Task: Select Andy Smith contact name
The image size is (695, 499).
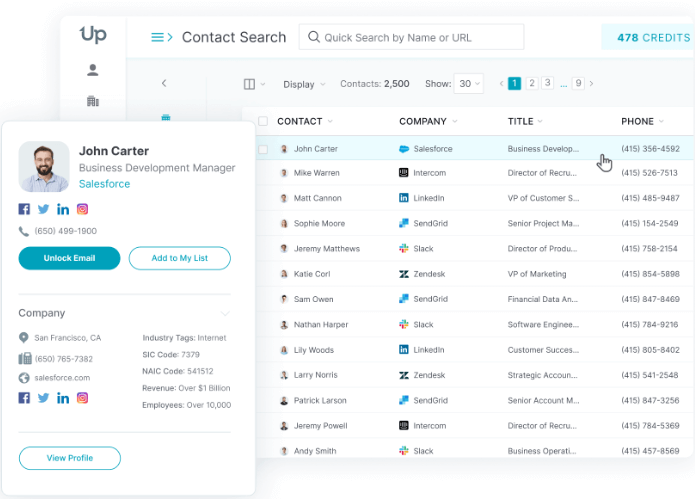Action: [315, 451]
